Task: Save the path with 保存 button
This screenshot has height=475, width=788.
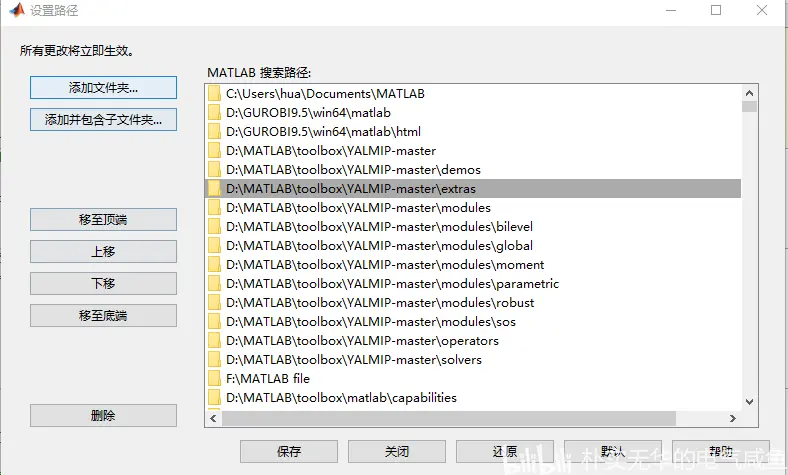Action: click(x=289, y=451)
